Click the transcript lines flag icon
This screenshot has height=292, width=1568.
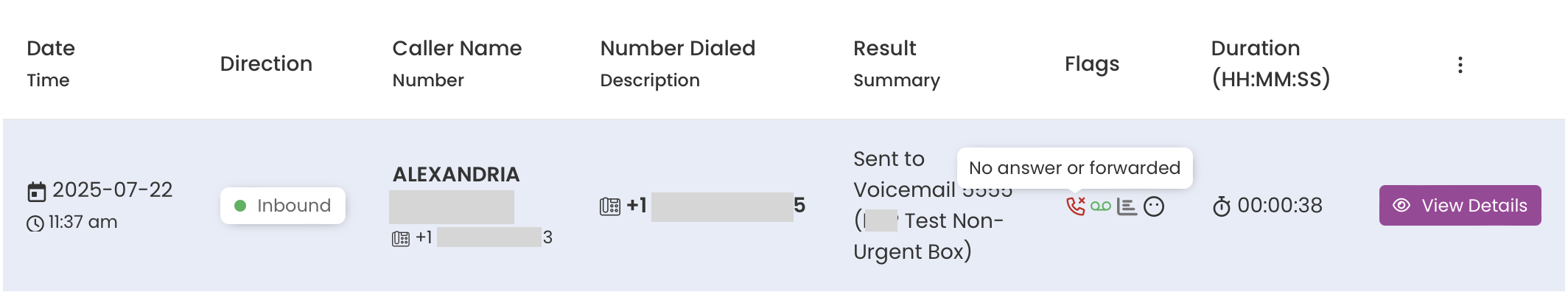coord(1127,206)
